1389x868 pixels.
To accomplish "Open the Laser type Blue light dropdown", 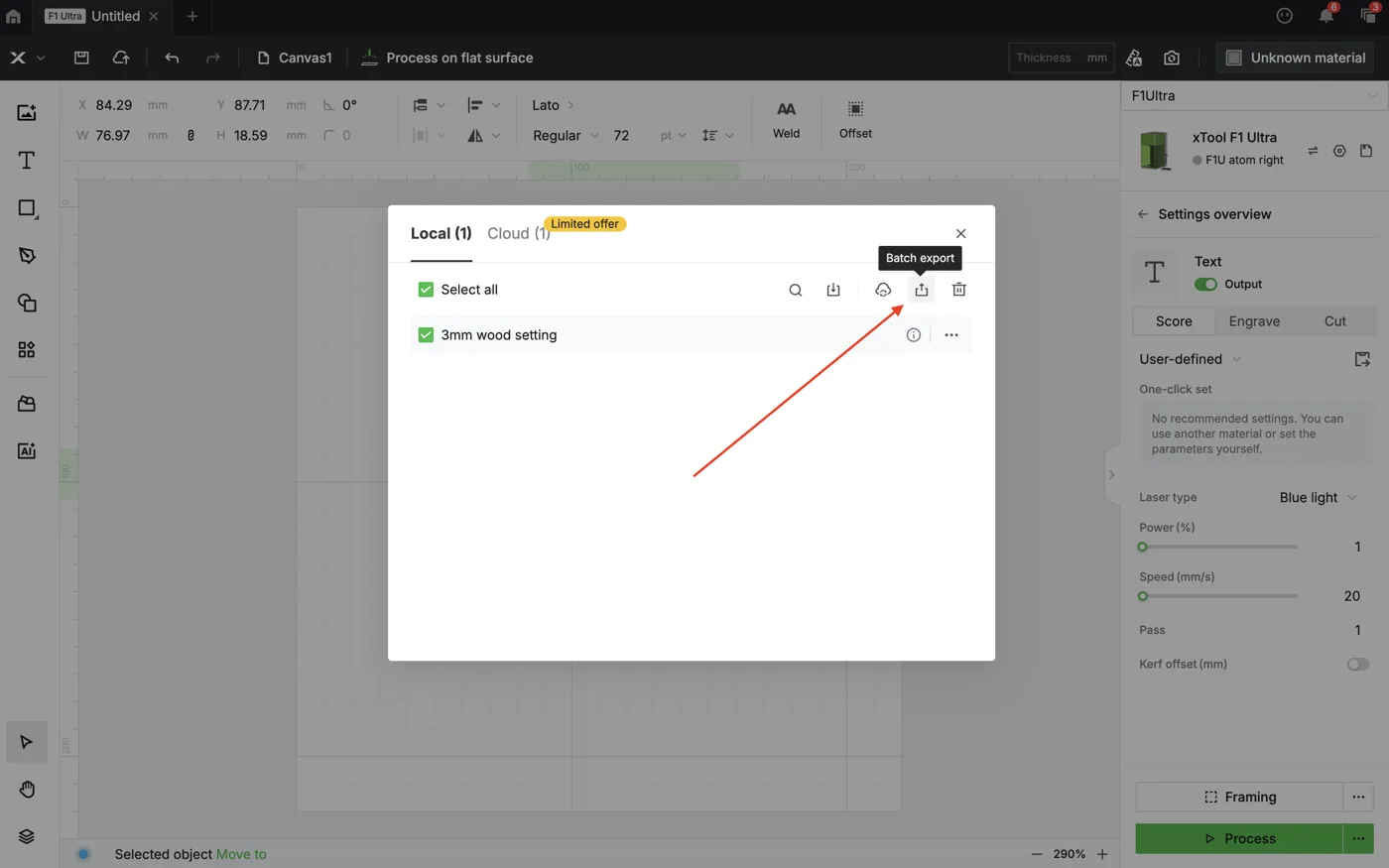I will pos(1318,498).
